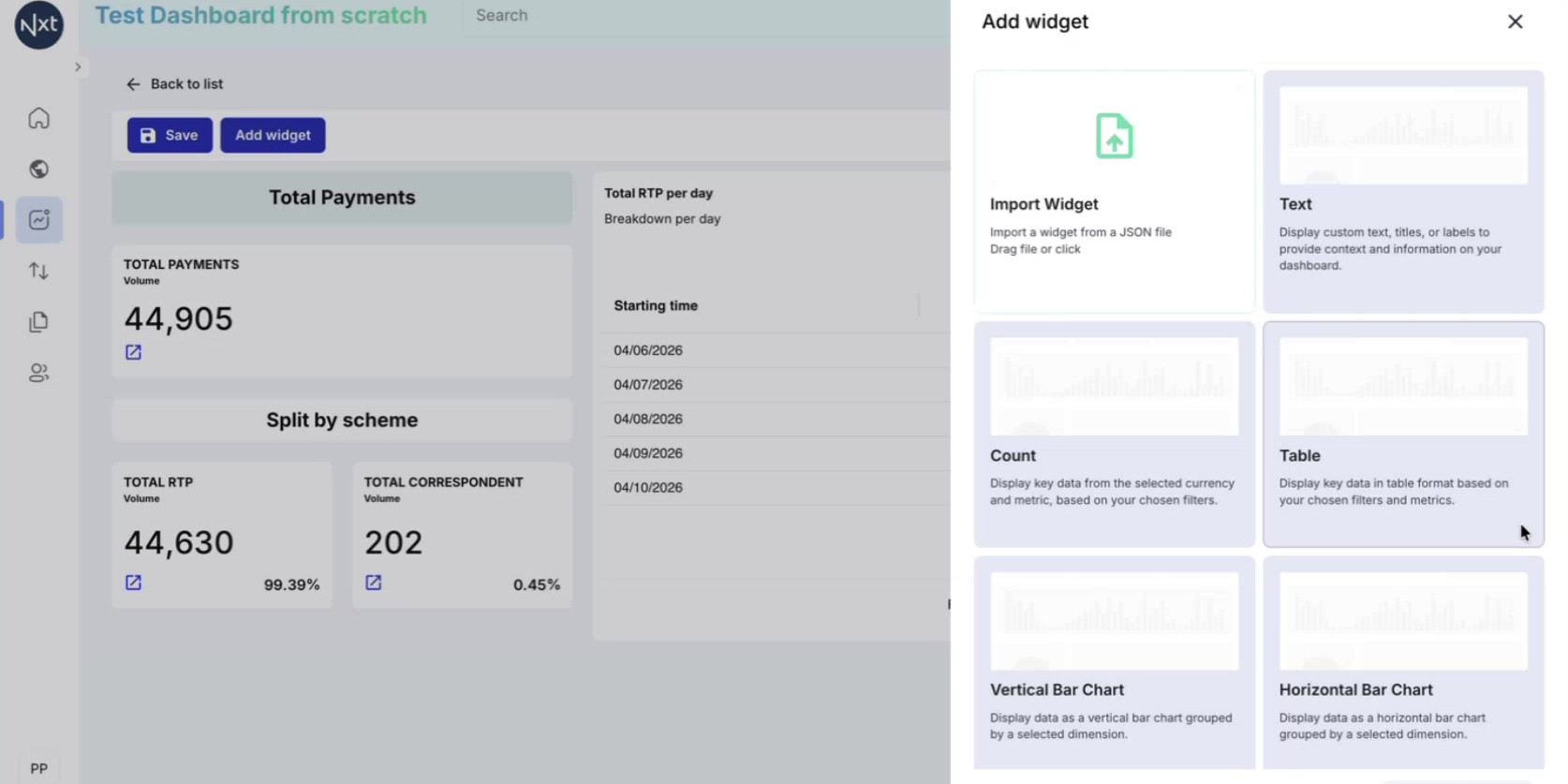Select the Text widget card
The width and height of the screenshot is (1568, 784).
[x=1403, y=192]
